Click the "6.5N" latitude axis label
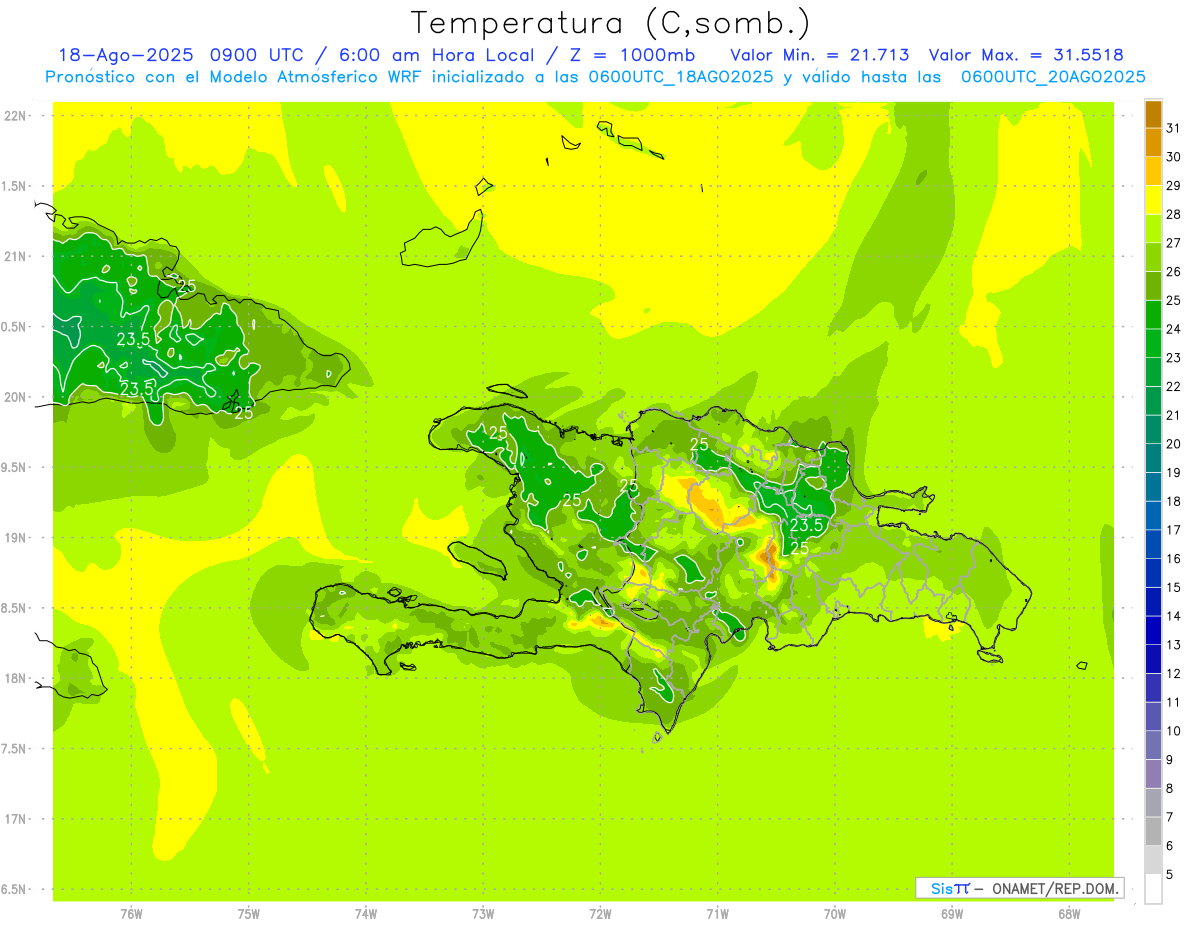The width and height of the screenshot is (1200, 927). pyautogui.click(x=14, y=889)
